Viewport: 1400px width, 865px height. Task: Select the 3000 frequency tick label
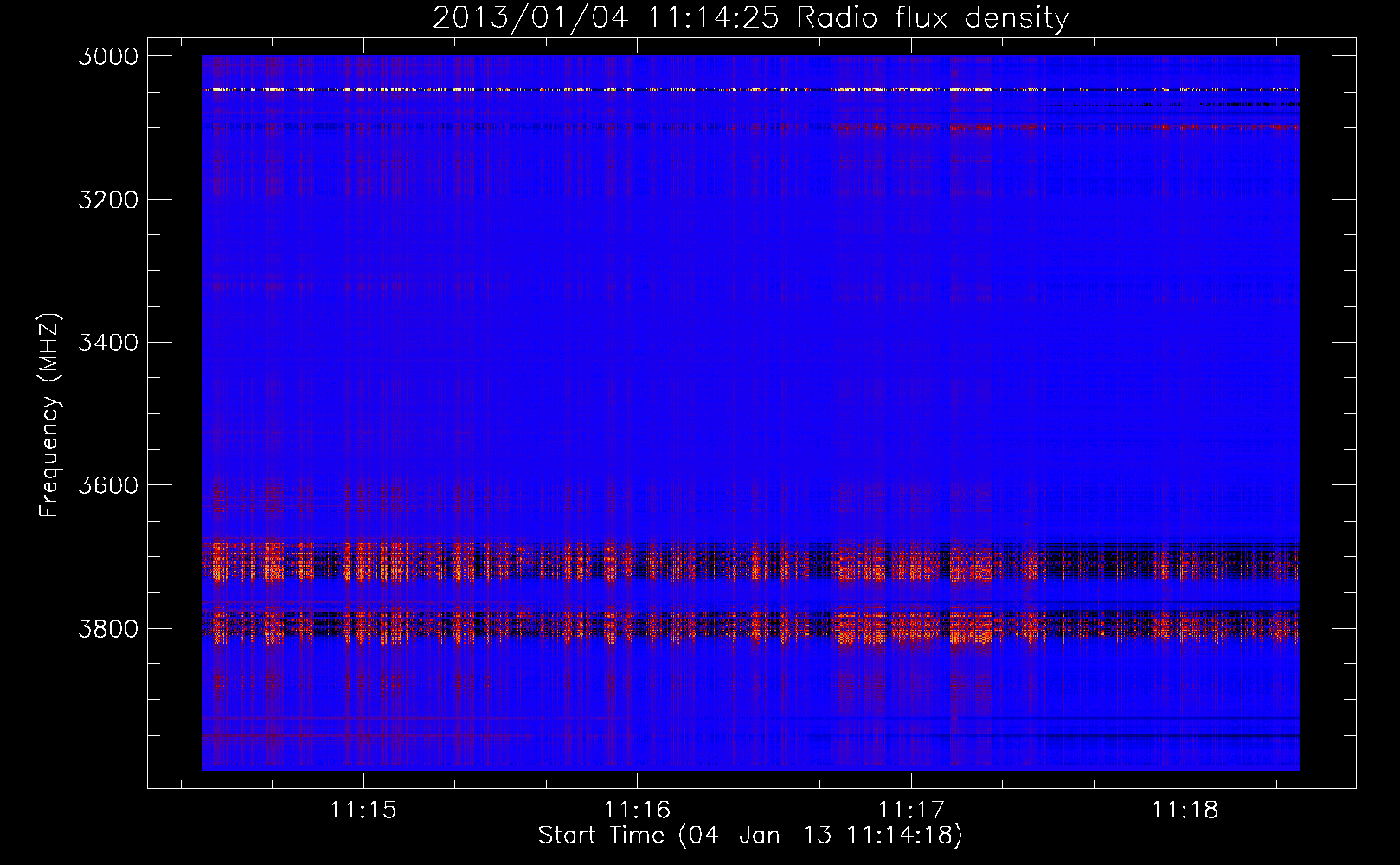pos(108,56)
